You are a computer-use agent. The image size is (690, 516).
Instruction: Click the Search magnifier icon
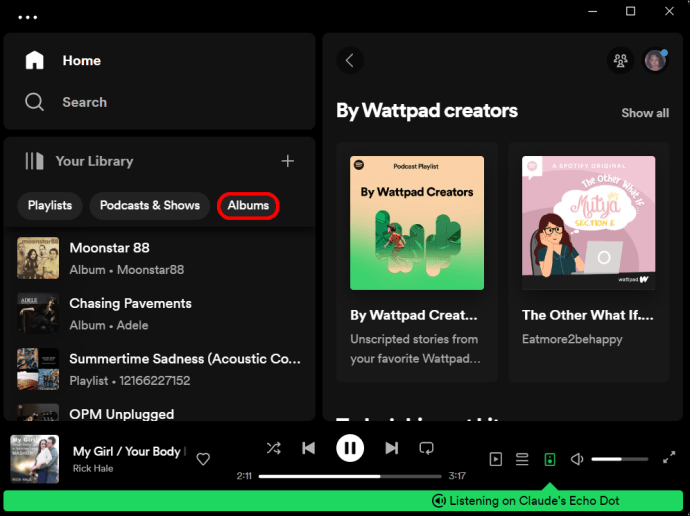click(34, 102)
